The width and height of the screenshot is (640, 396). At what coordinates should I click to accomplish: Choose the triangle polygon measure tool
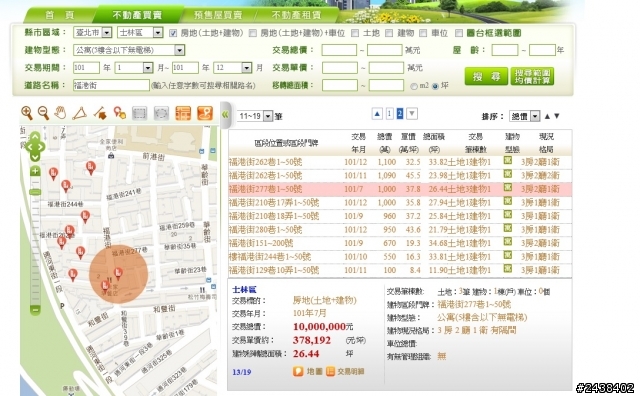tap(80, 113)
